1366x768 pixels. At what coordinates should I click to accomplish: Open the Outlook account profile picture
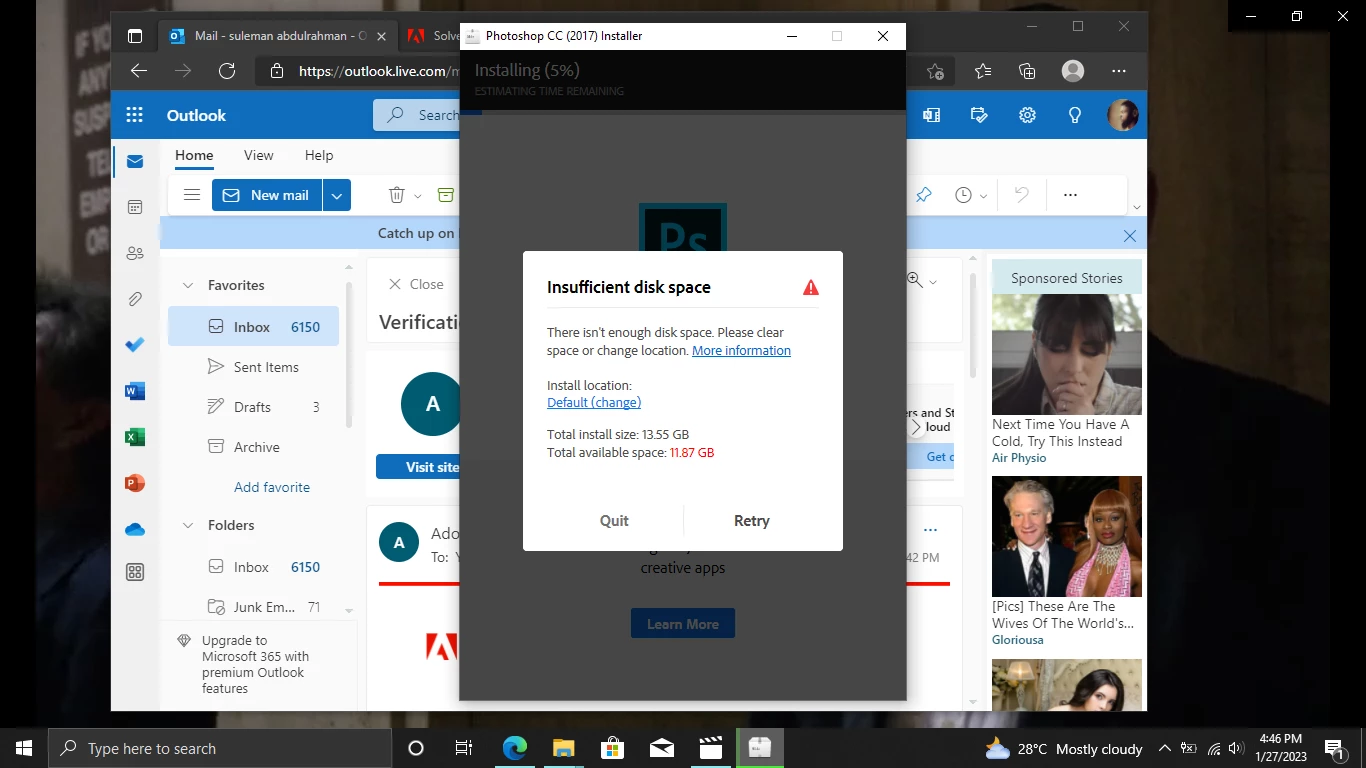(x=1123, y=115)
